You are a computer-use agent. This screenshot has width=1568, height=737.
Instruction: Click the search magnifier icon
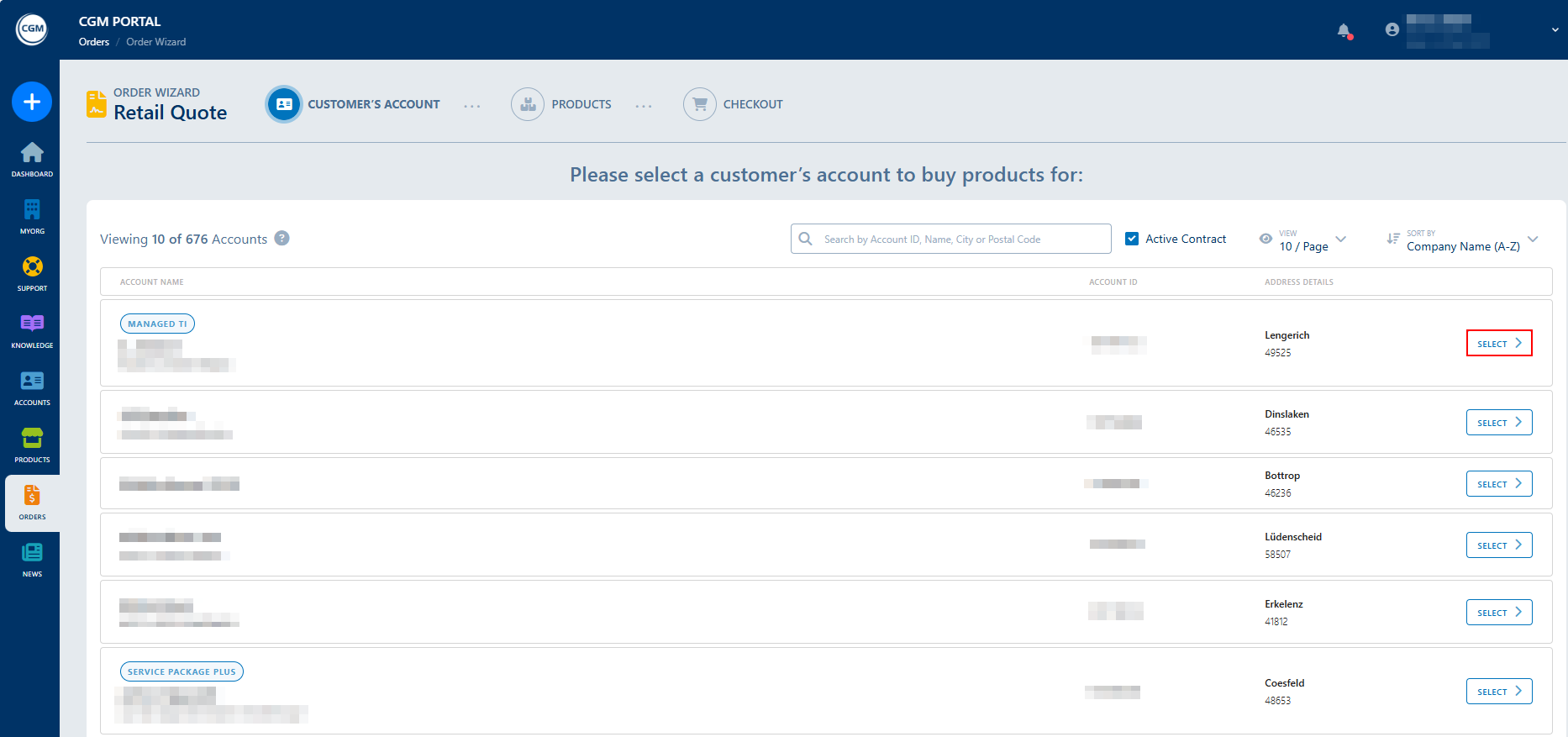pos(806,239)
